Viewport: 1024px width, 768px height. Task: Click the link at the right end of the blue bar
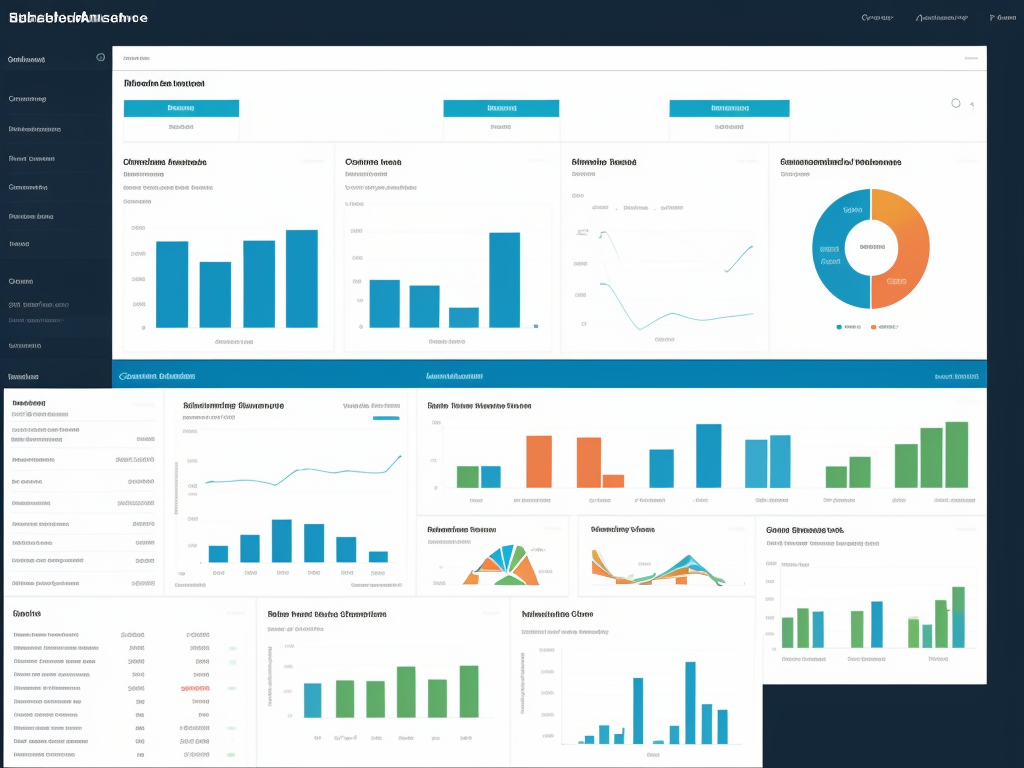pos(956,377)
